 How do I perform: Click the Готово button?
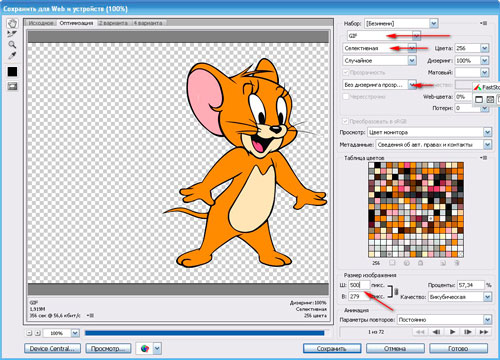pos(459,349)
